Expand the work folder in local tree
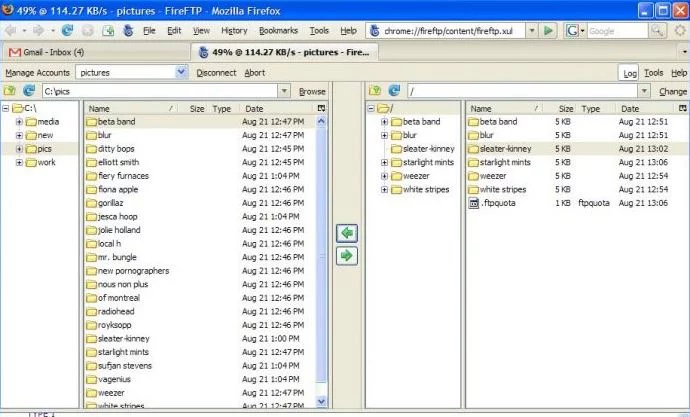 click(x=19, y=162)
